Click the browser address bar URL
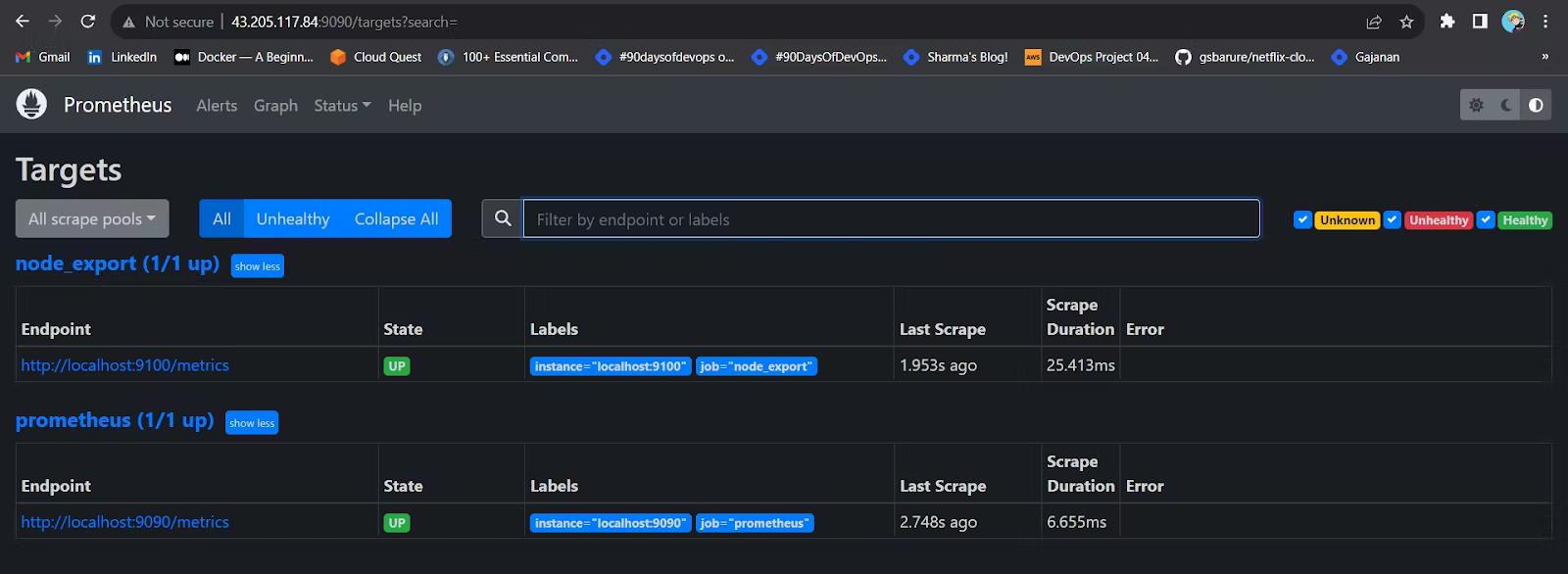1568x574 pixels. point(344,22)
